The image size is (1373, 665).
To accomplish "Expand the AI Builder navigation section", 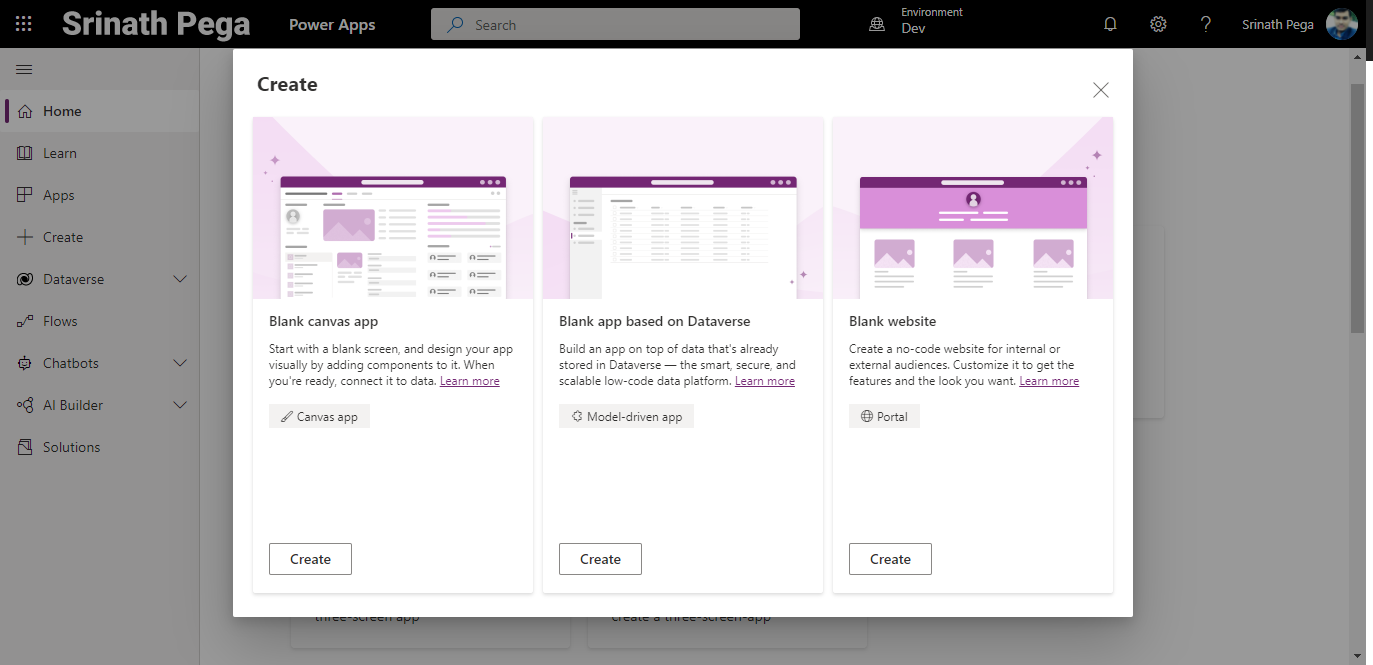I will click(x=180, y=405).
